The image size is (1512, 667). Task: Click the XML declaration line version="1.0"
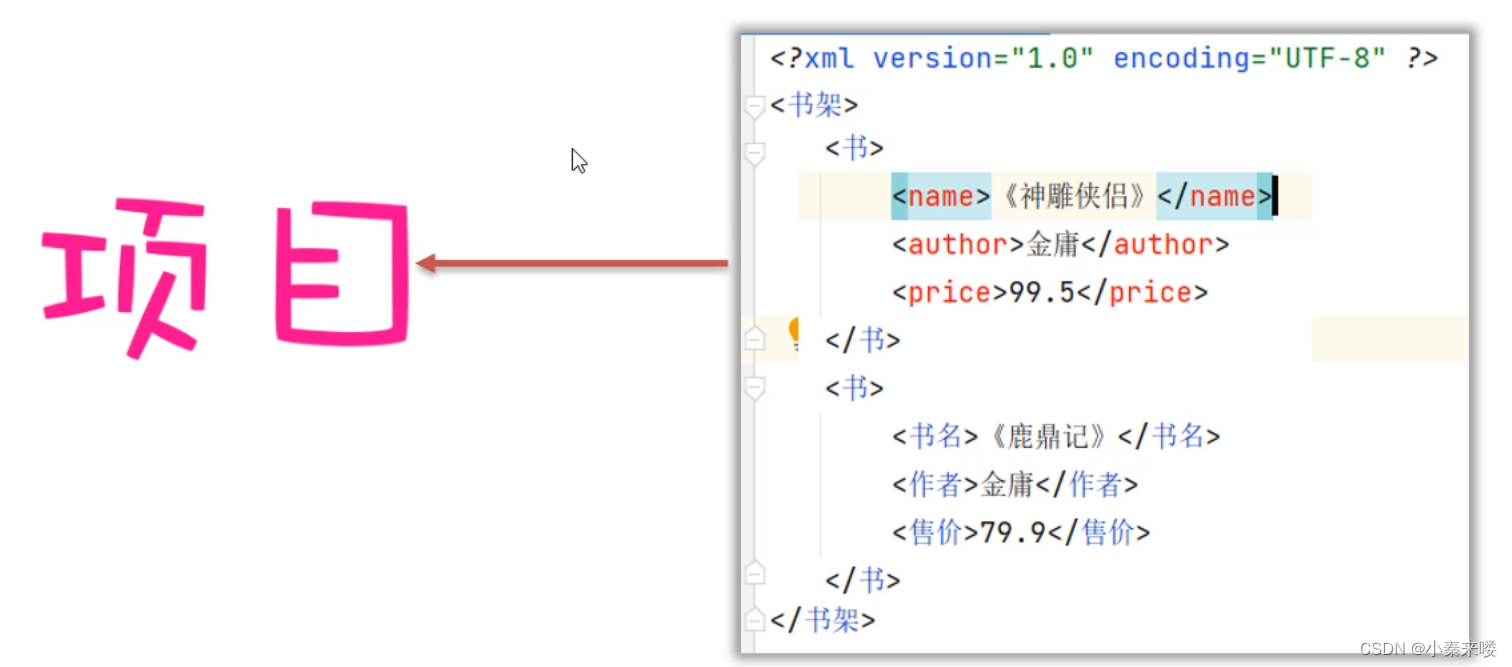tap(983, 58)
